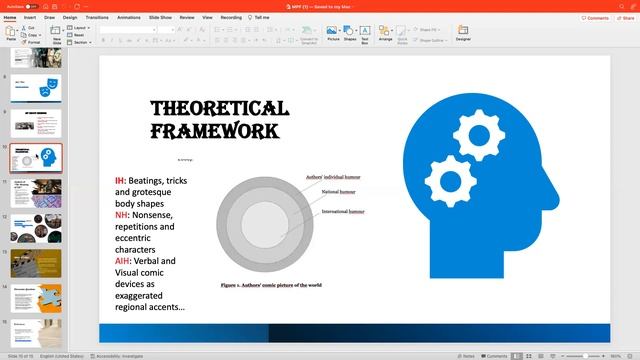The image size is (640, 360).
Task: Click the Arrange icon
Action: pyautogui.click(x=384, y=30)
